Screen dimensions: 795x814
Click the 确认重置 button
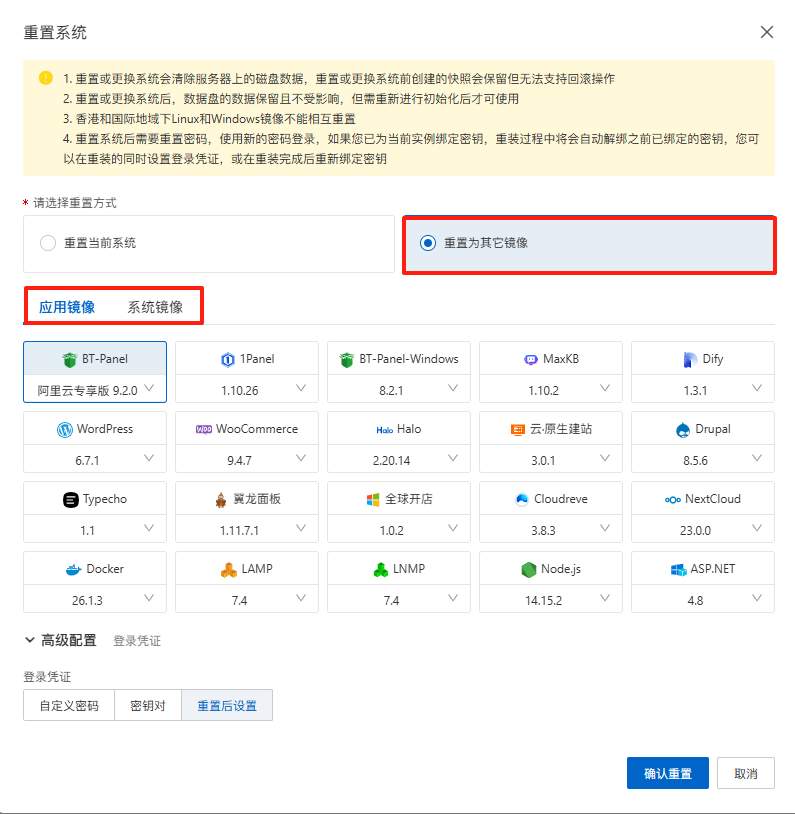(x=668, y=773)
